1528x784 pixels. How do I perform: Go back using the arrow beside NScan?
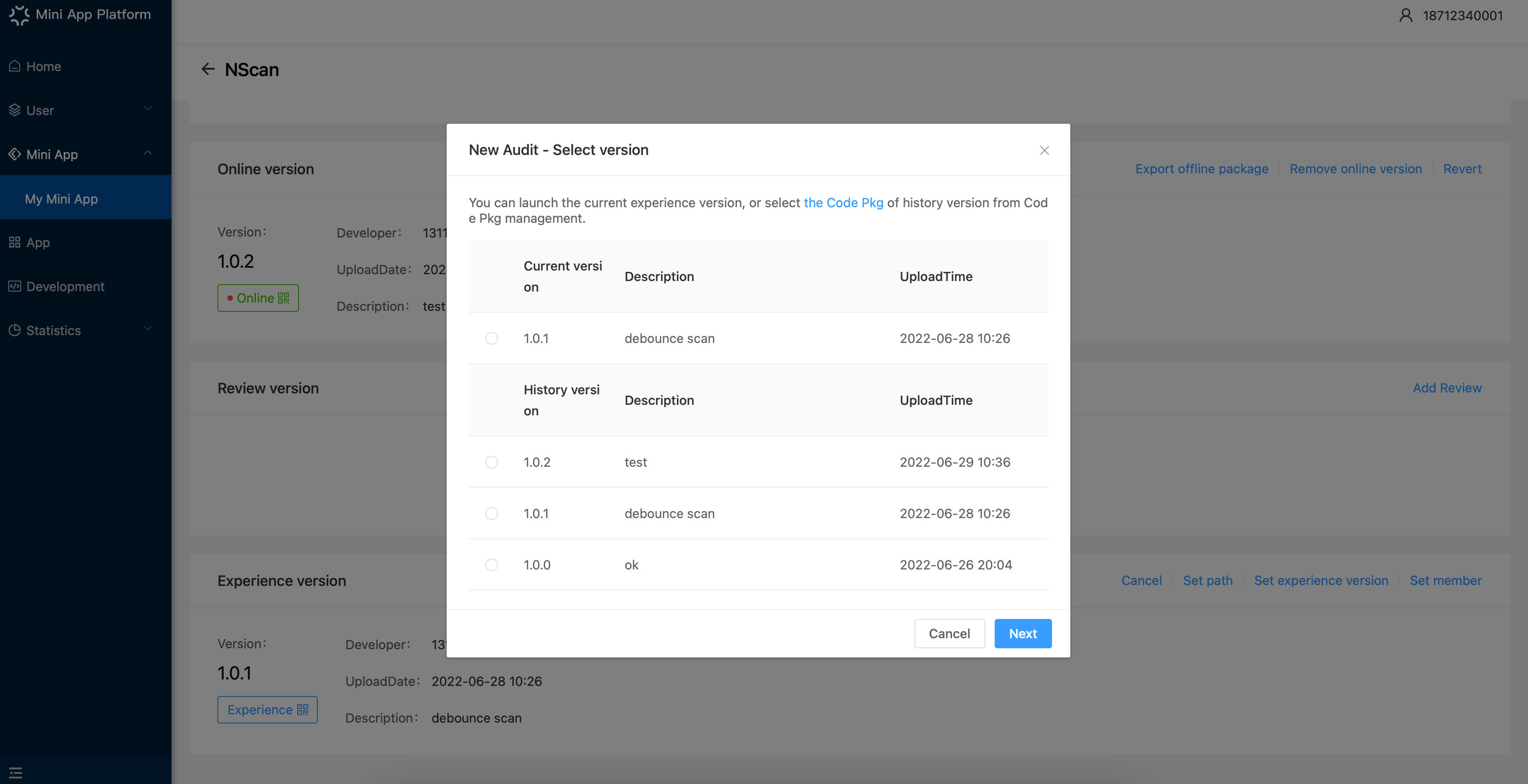tap(208, 69)
